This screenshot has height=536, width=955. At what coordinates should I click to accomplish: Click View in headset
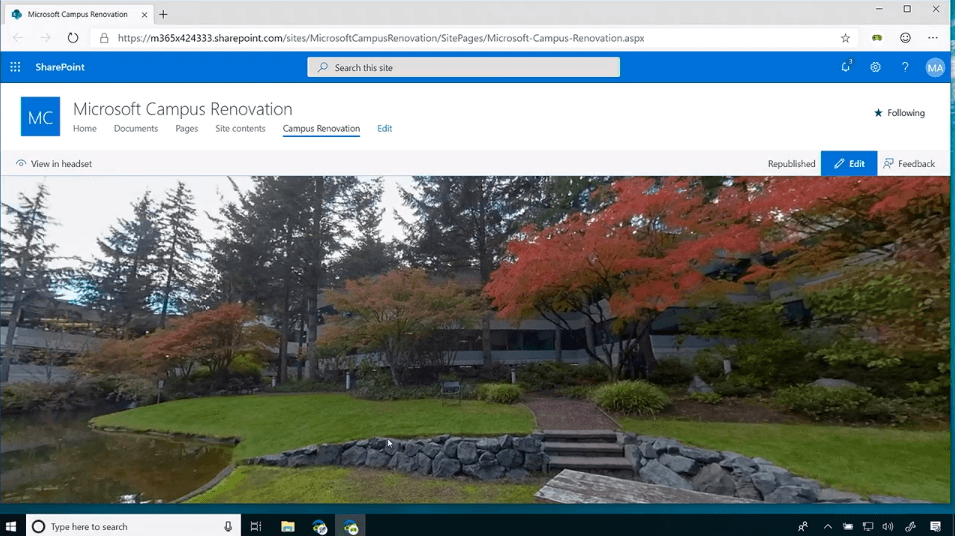(54, 164)
